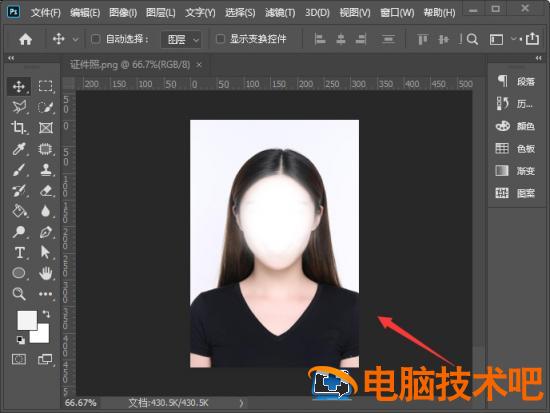Select the Eraser tool
The height and width of the screenshot is (413, 550).
tap(46, 191)
